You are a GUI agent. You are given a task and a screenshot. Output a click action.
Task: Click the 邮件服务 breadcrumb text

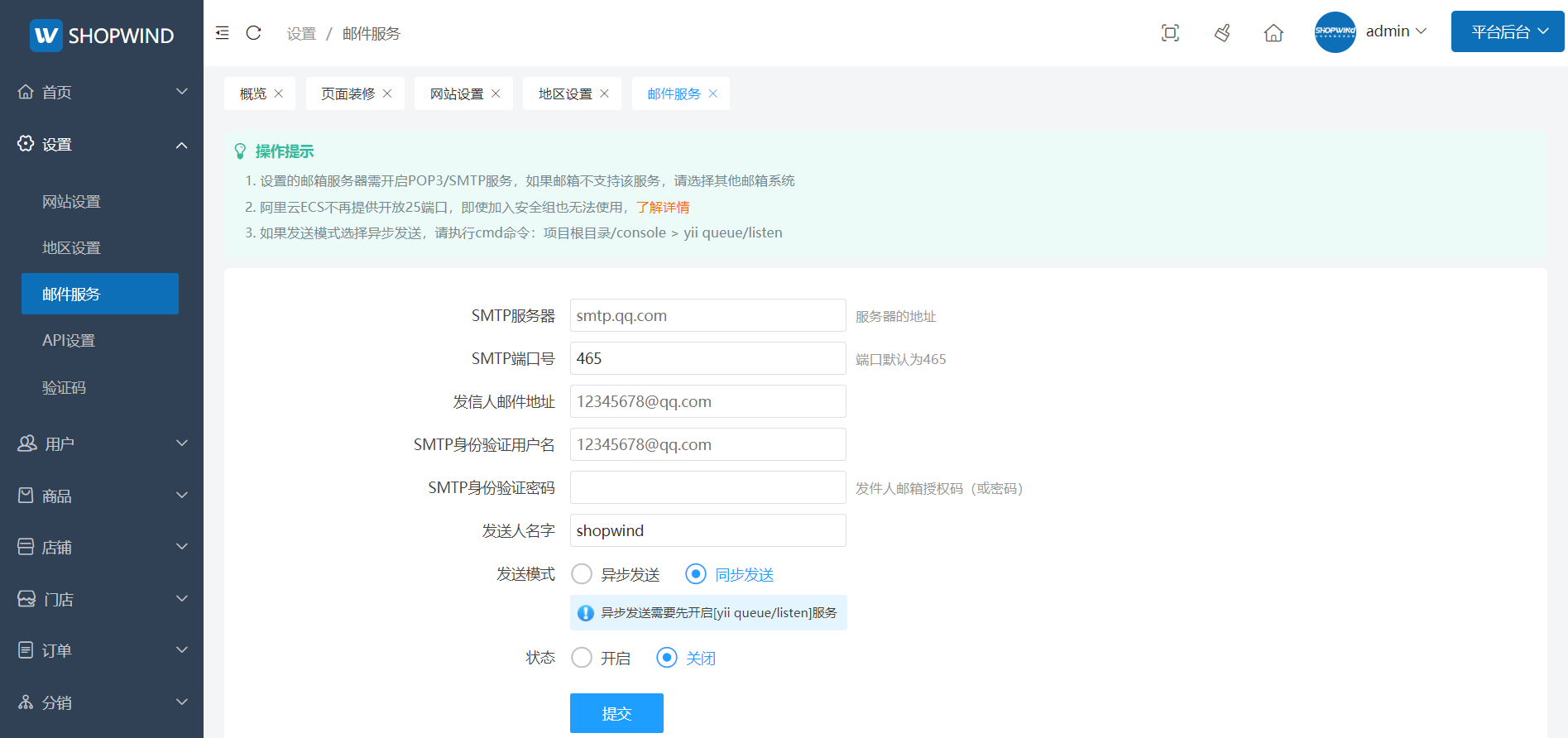tap(372, 33)
